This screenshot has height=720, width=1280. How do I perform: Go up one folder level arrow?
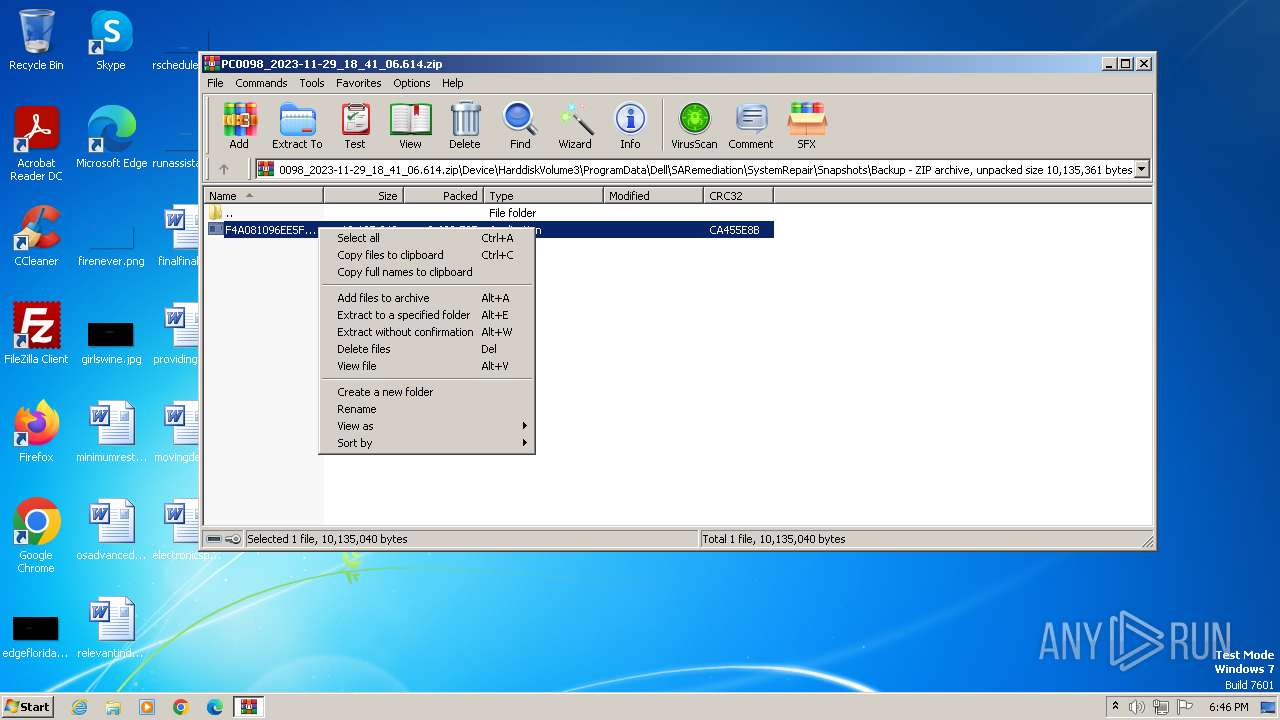click(224, 170)
